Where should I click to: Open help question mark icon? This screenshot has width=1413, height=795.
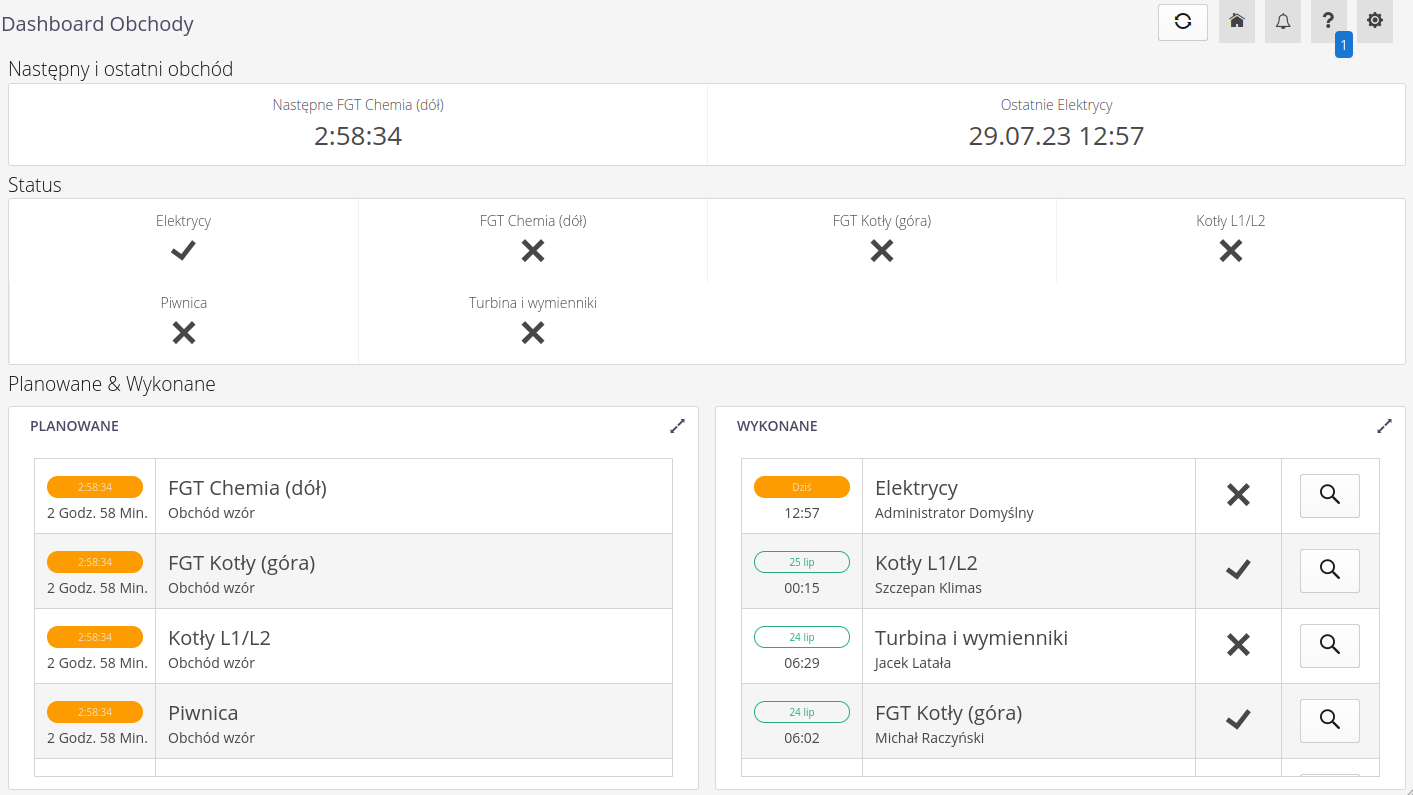(x=1328, y=22)
